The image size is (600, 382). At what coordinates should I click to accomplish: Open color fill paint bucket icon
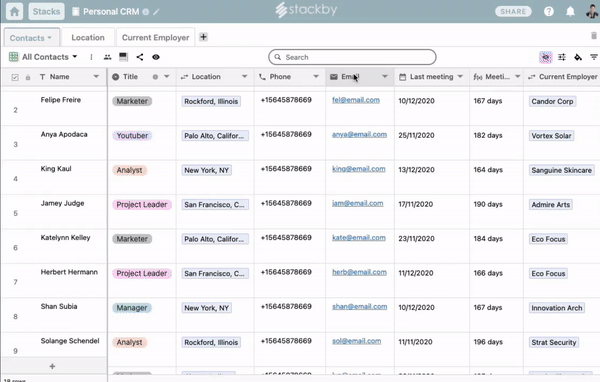click(578, 57)
